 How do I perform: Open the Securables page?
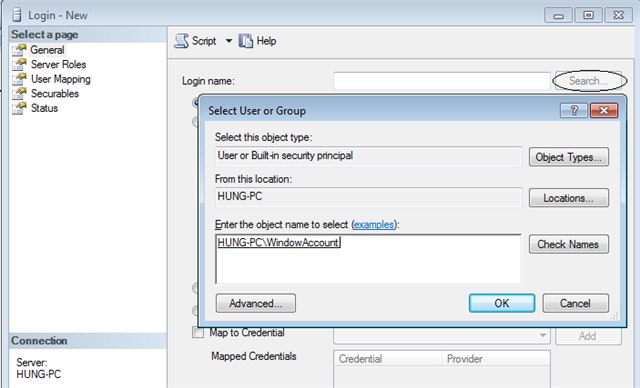coord(55,94)
